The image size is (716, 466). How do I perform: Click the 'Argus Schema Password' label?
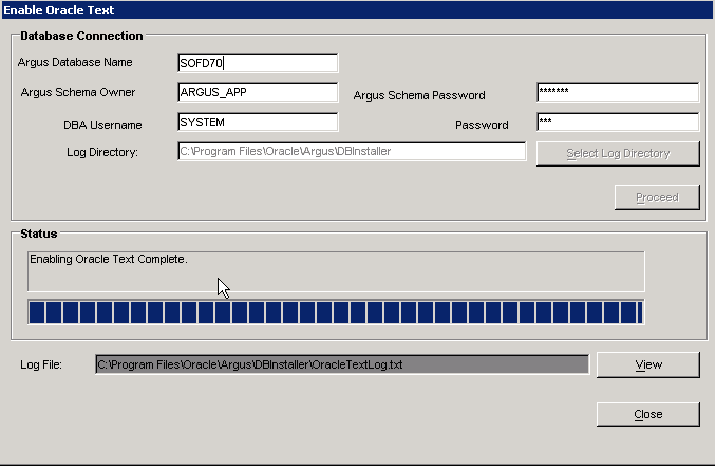419,95
